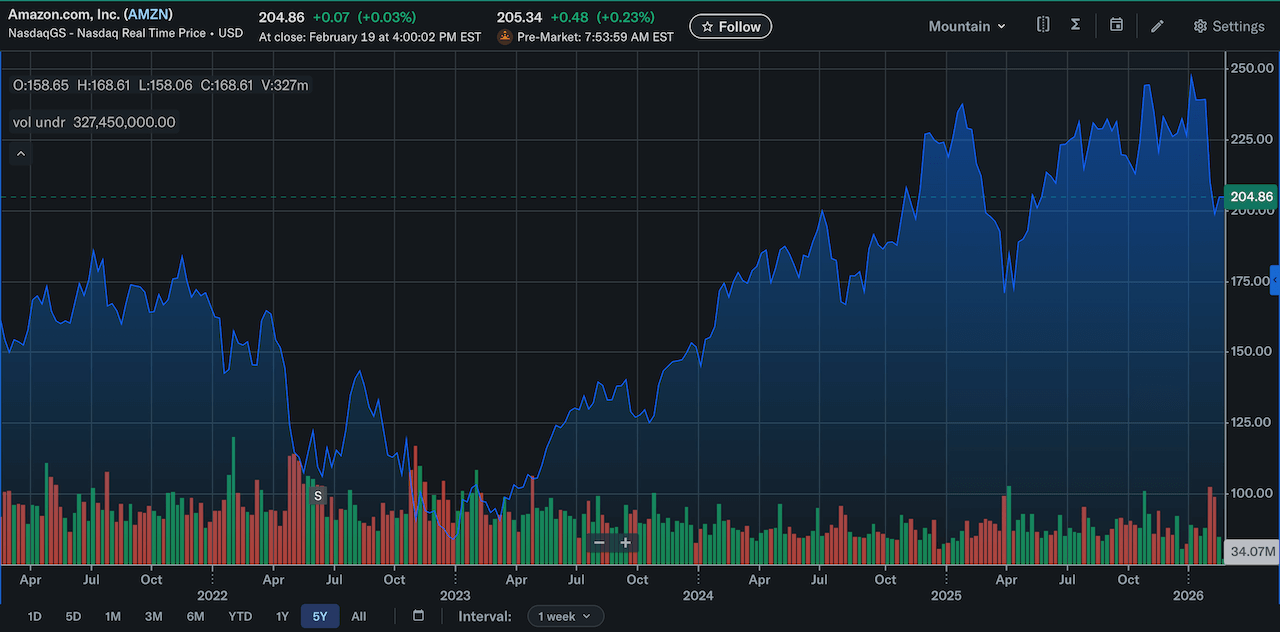
Task: Click the comparison brackets icon
Action: click(x=1043, y=24)
